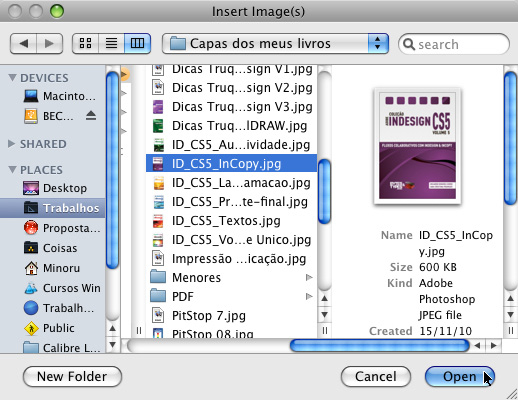Screen dimensions: 518x400
Task: Select PitStop 7.jpg file
Action: (x=232, y=316)
